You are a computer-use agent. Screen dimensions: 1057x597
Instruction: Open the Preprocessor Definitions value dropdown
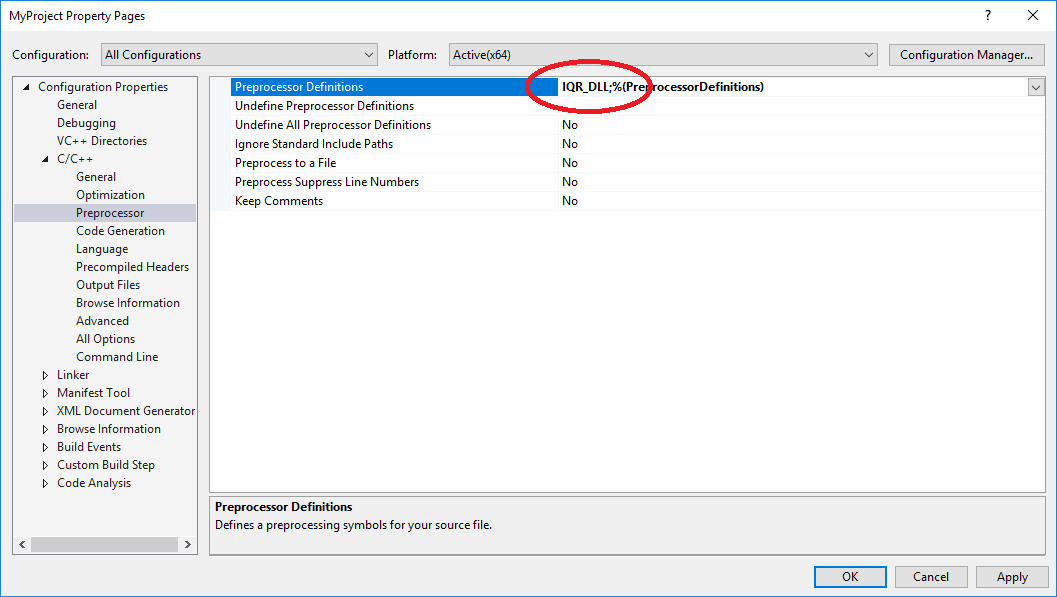click(1036, 87)
